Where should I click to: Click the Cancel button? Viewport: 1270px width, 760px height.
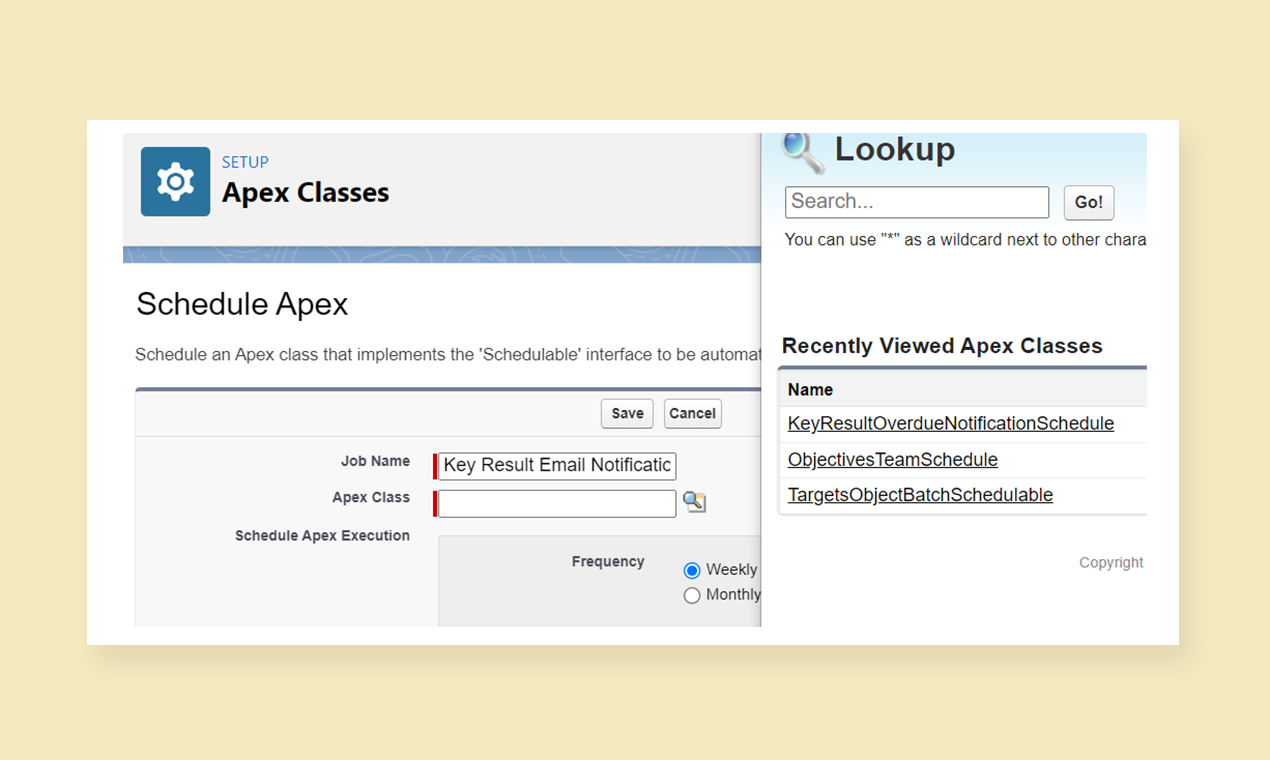692,413
